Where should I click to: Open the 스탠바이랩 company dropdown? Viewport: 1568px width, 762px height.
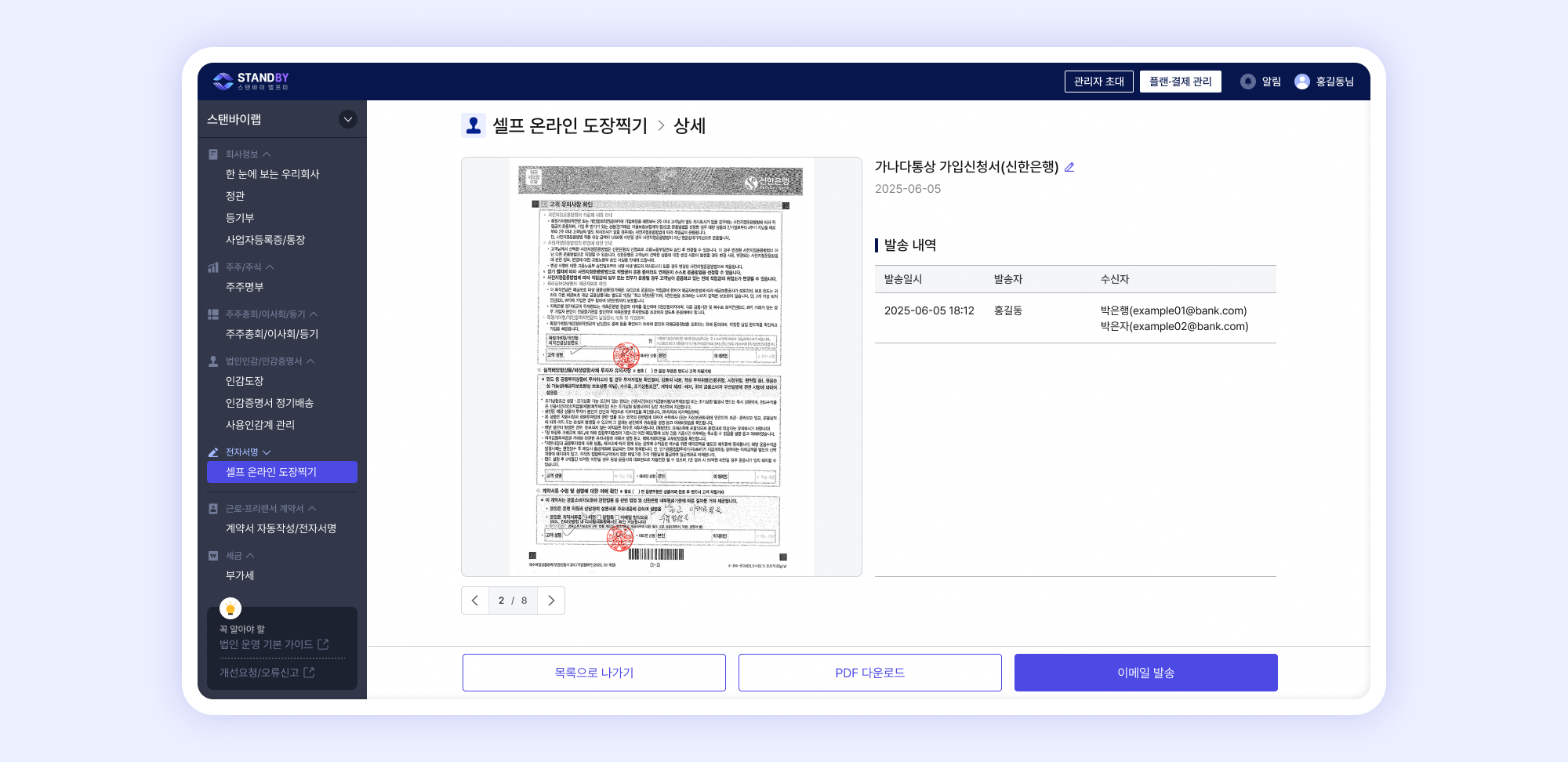348,119
